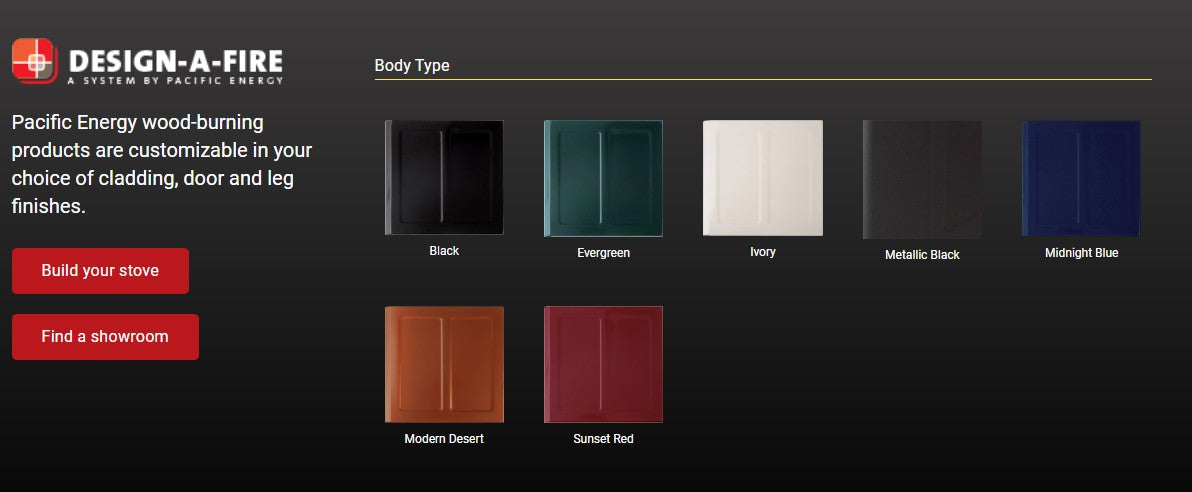This screenshot has height=492, width=1192.
Task: Click the Sunset Red label text
Action: click(x=604, y=439)
